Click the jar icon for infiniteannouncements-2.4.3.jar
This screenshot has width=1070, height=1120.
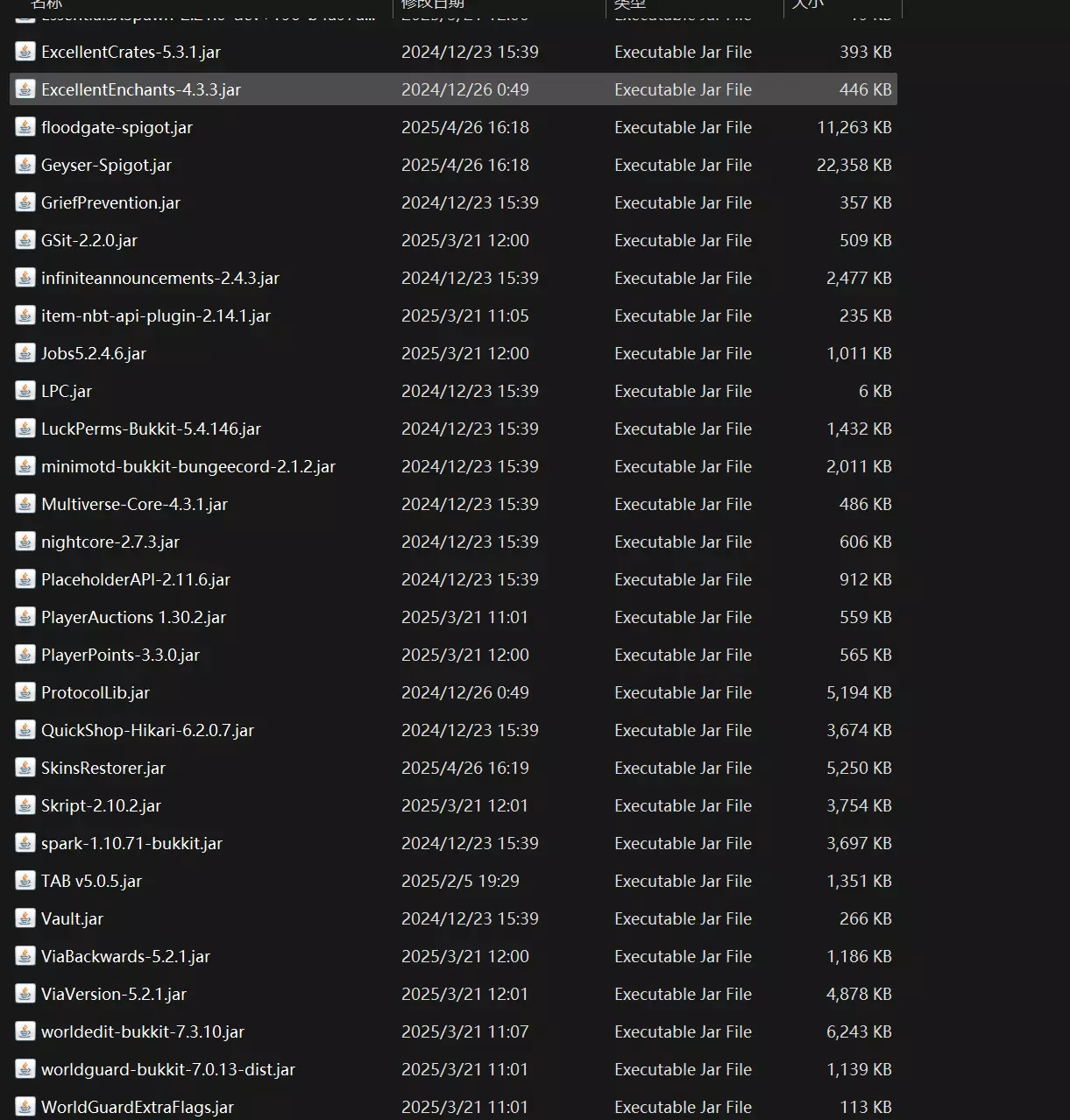25,278
